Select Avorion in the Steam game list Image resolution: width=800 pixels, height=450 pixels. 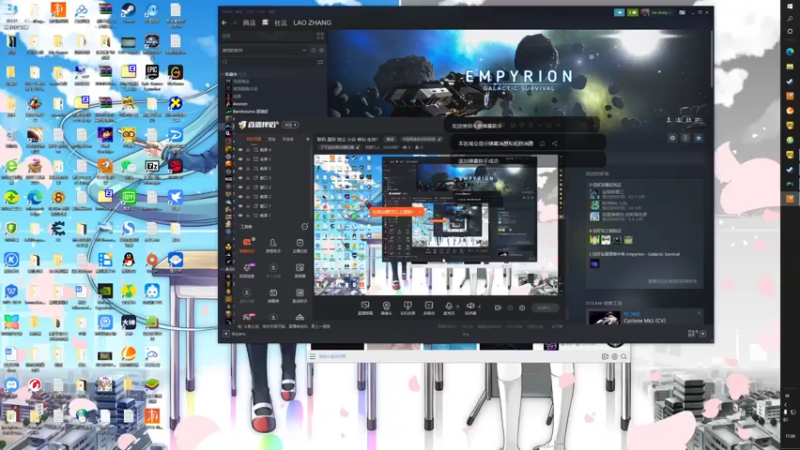240,104
